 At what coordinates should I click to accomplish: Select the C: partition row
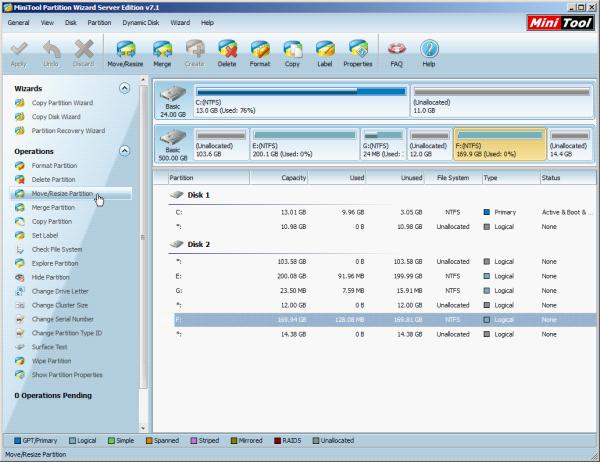coord(383,212)
